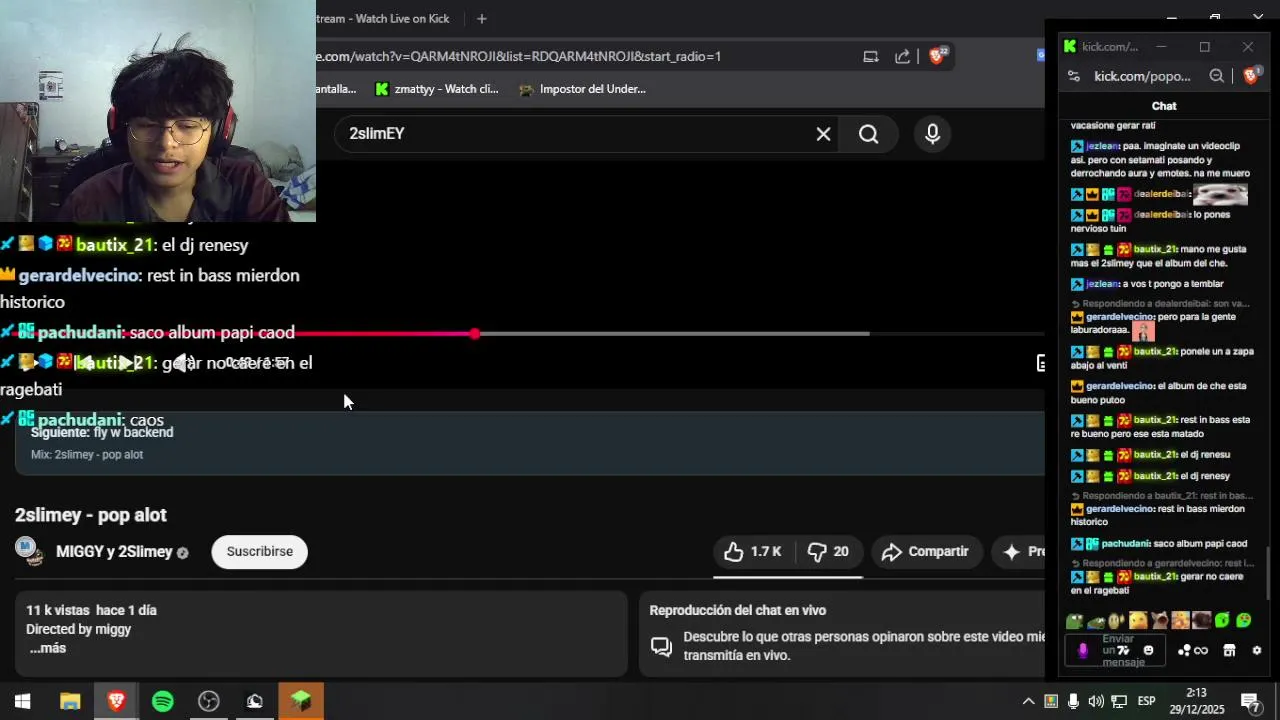This screenshot has width=1280, height=720.
Task: Like the video with 1.7 K likes
Action: 753,552
